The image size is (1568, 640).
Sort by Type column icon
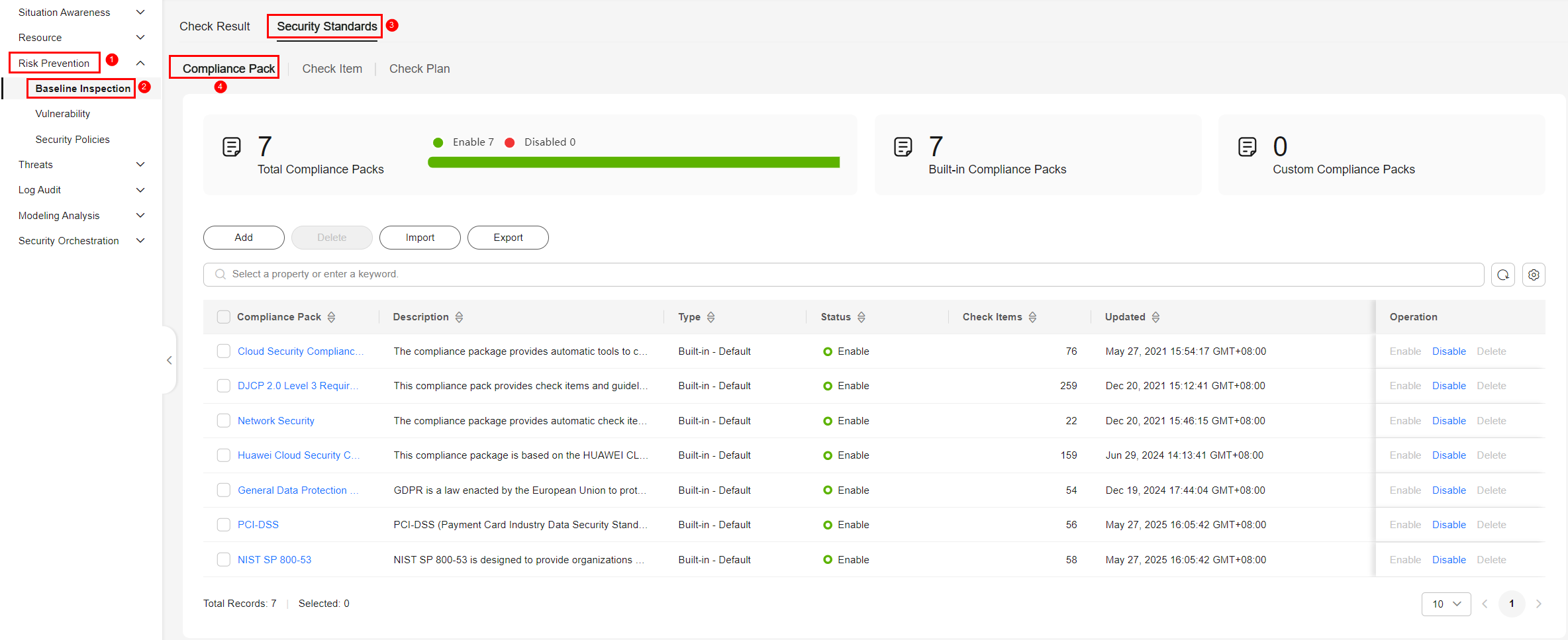click(710, 317)
